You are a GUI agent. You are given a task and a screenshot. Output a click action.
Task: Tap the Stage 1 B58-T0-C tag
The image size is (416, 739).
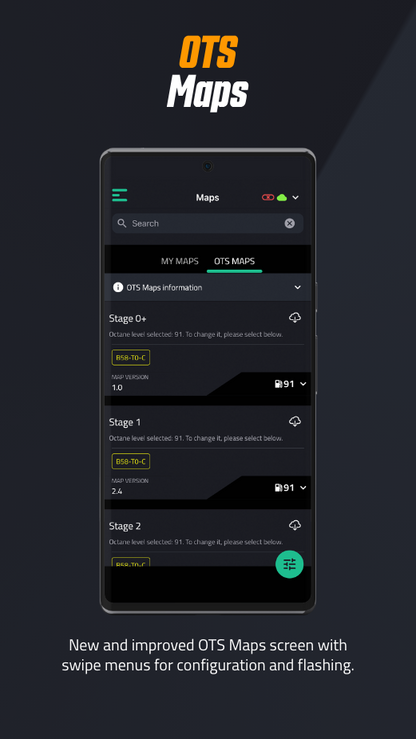point(131,461)
